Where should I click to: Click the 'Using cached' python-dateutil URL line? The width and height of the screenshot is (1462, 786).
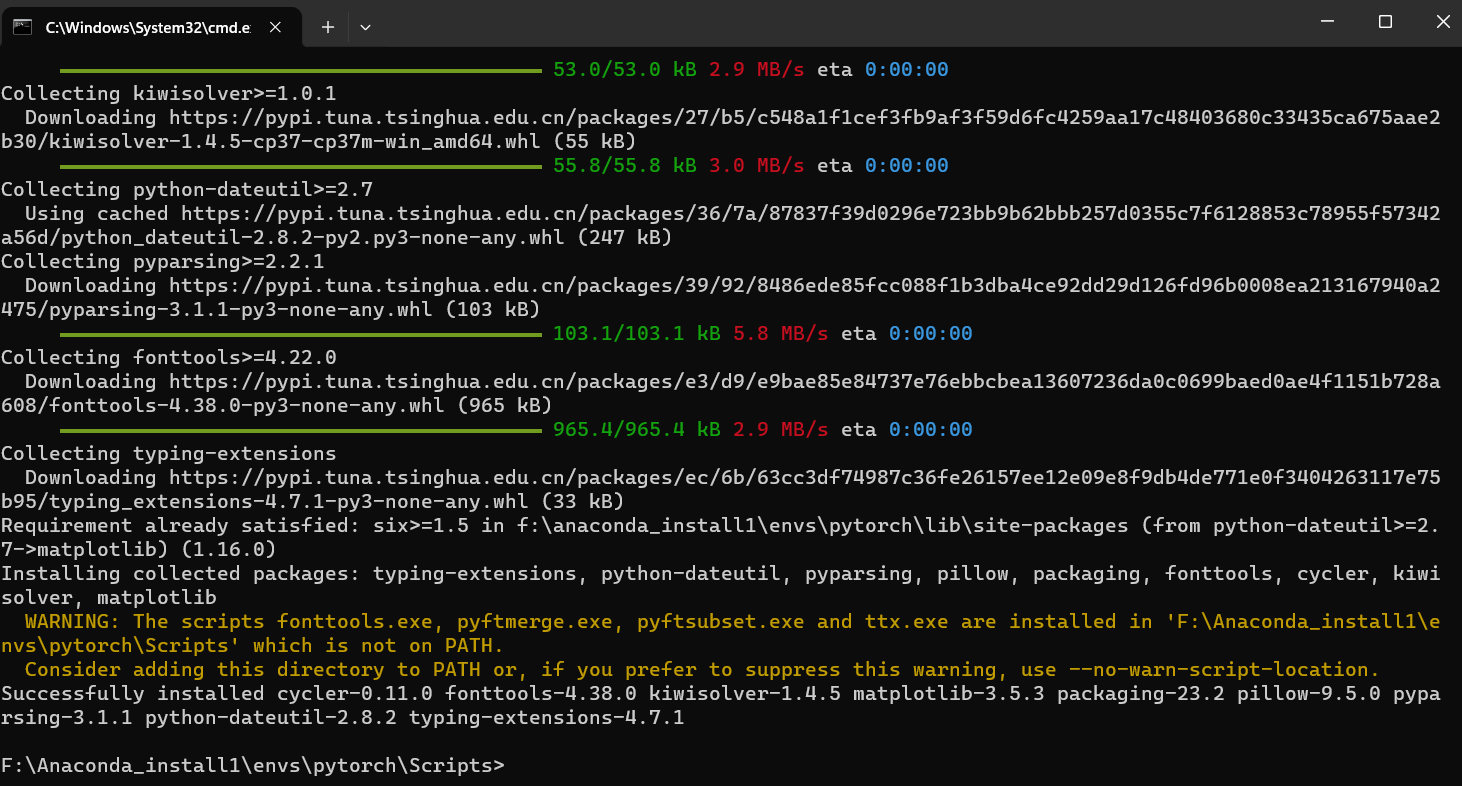tap(732, 214)
